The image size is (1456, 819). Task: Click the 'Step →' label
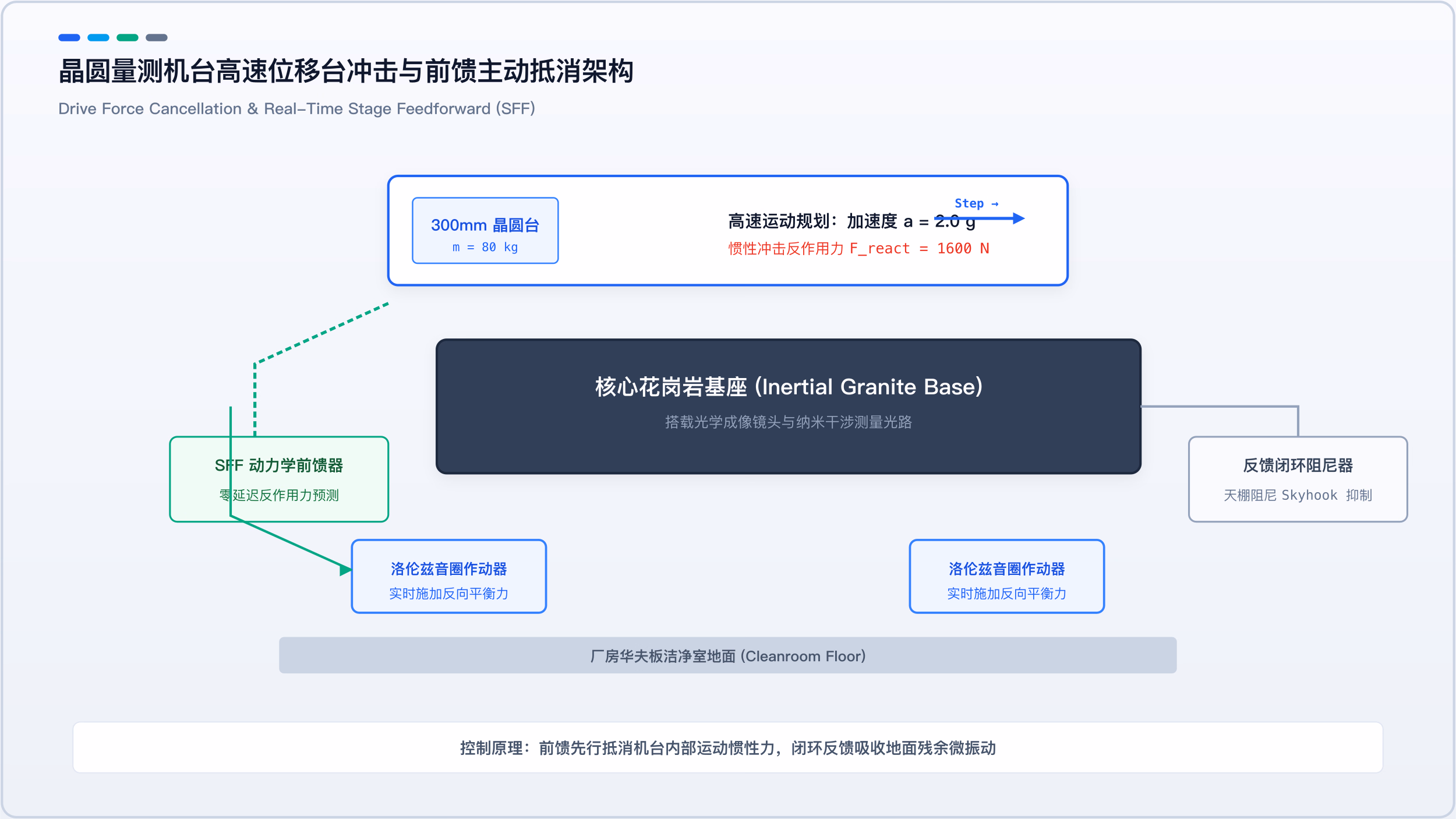[x=977, y=203]
